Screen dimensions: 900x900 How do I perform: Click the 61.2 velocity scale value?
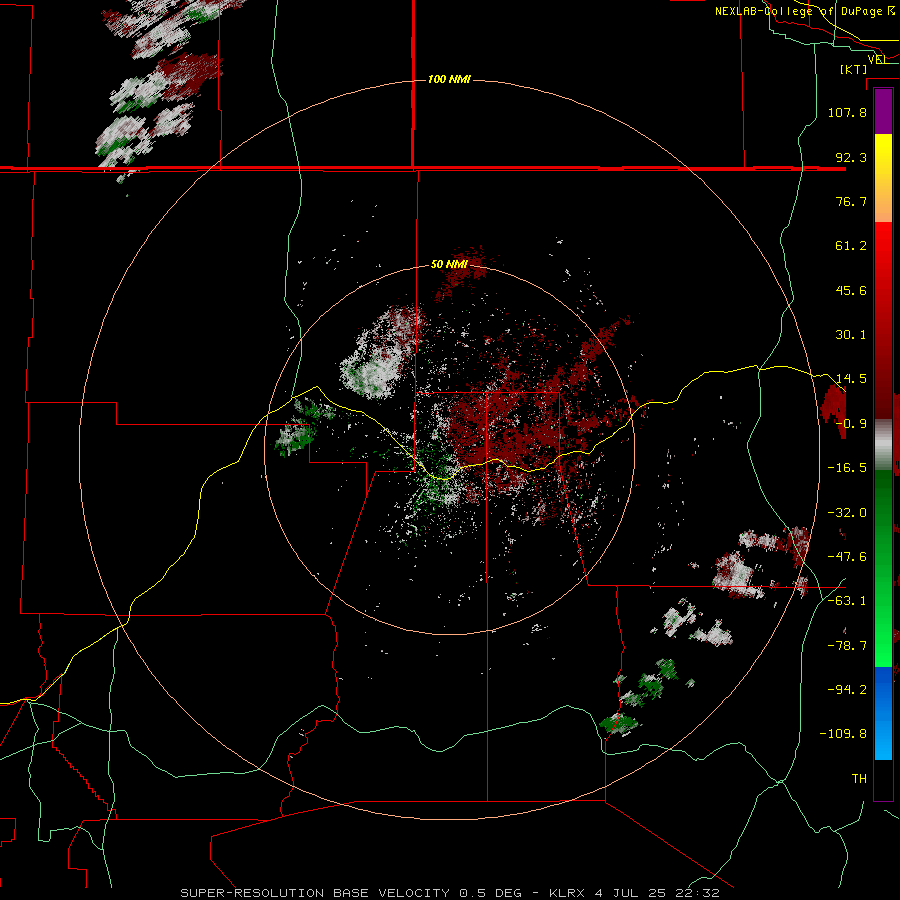pyautogui.click(x=851, y=246)
